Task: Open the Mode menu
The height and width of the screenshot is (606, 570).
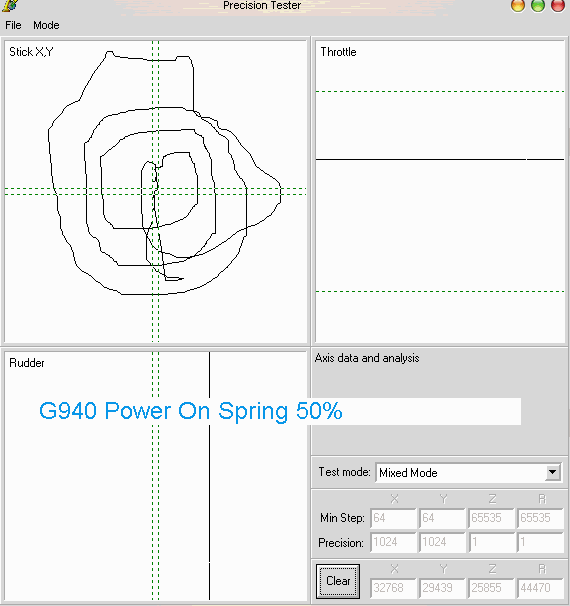Action: tap(46, 26)
